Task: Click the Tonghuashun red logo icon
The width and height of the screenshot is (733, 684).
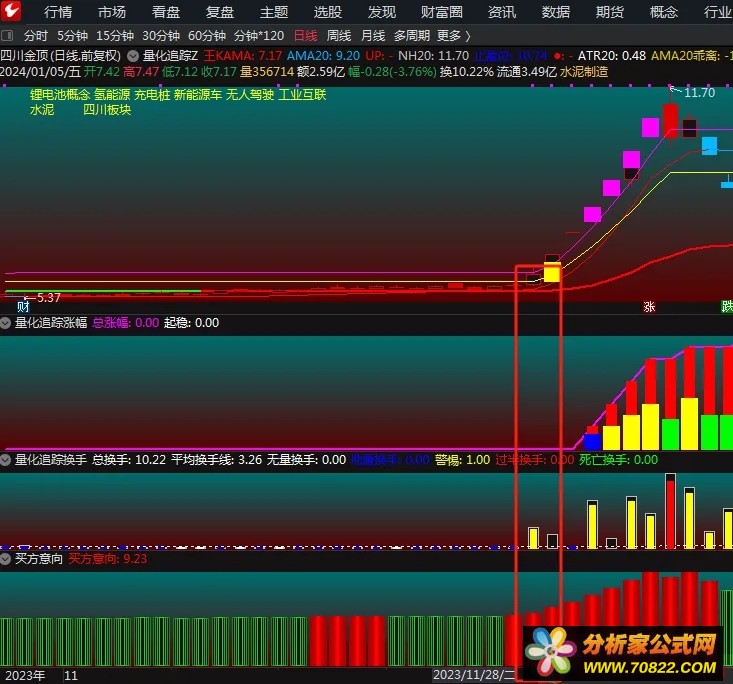Action: [x=11, y=10]
